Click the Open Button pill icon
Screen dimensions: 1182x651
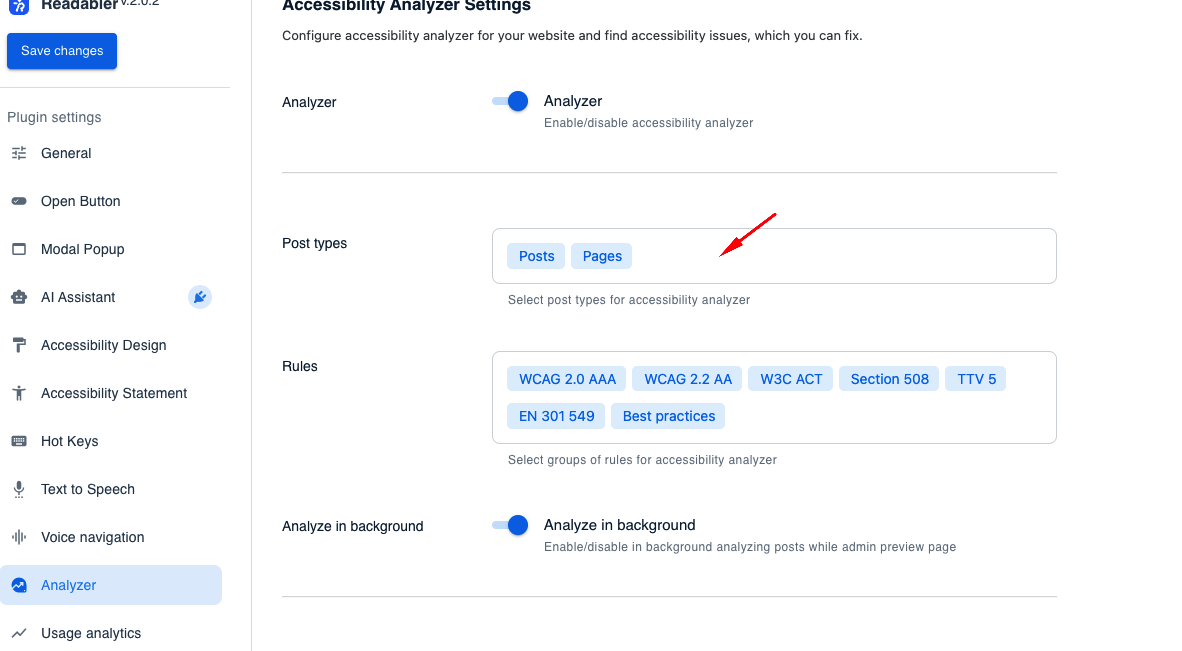tap(19, 201)
